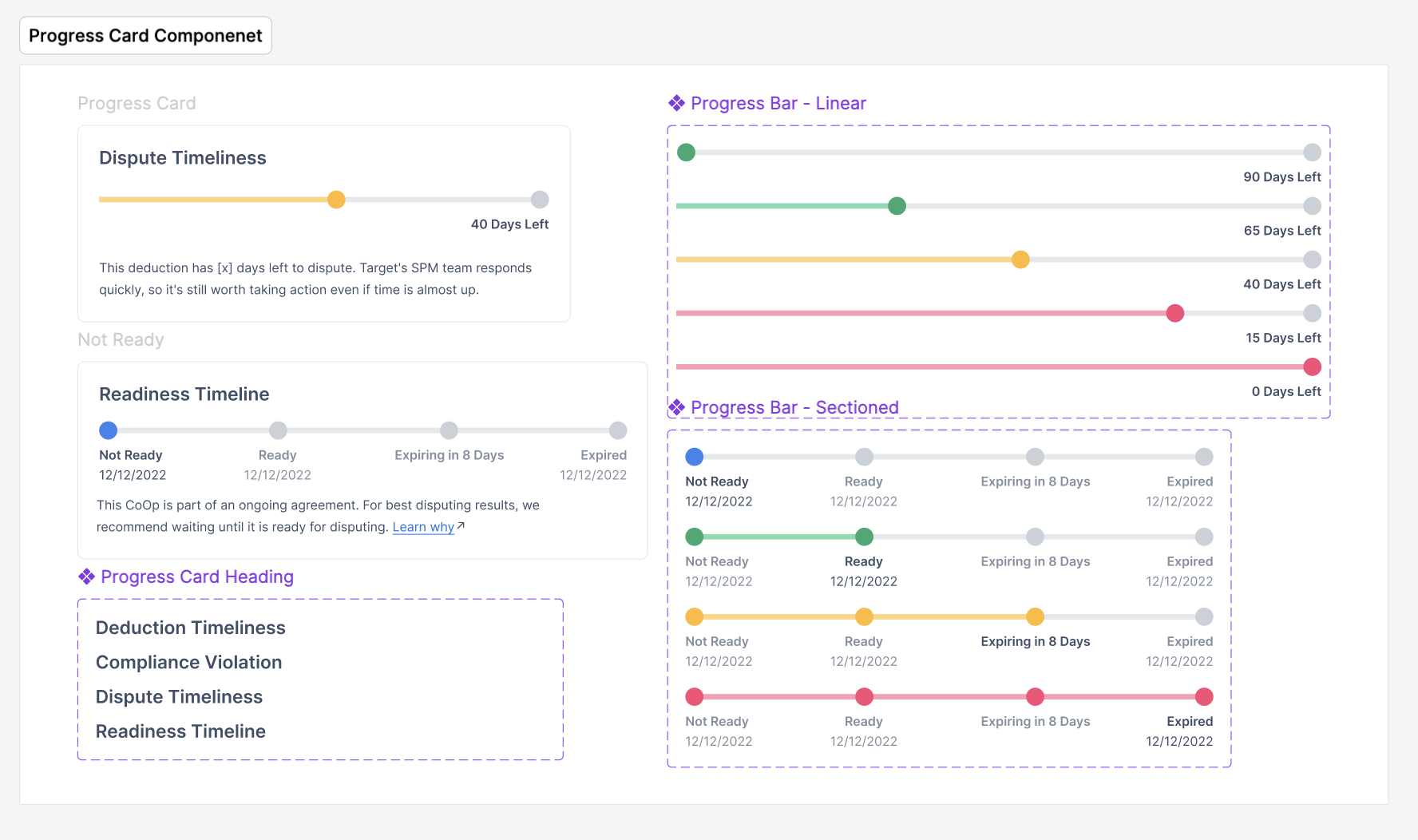Select the Progress Bar - Sectioned label
Viewport: 1418px width, 840px height.
[x=794, y=407]
